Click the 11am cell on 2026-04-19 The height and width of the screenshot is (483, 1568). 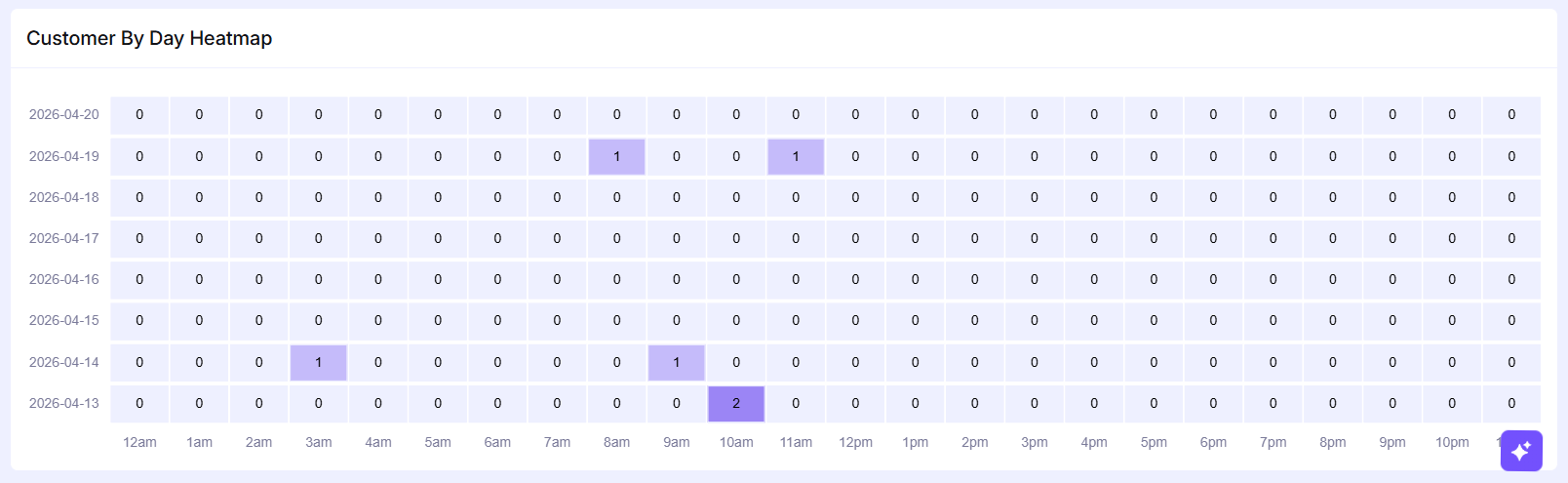pyautogui.click(x=796, y=157)
